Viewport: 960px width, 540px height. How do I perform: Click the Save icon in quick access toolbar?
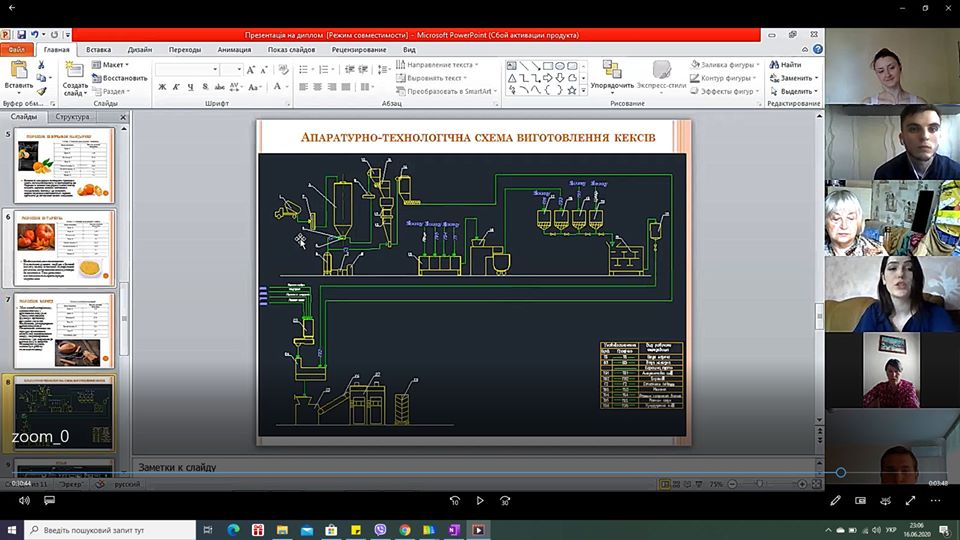pyautogui.click(x=20, y=34)
